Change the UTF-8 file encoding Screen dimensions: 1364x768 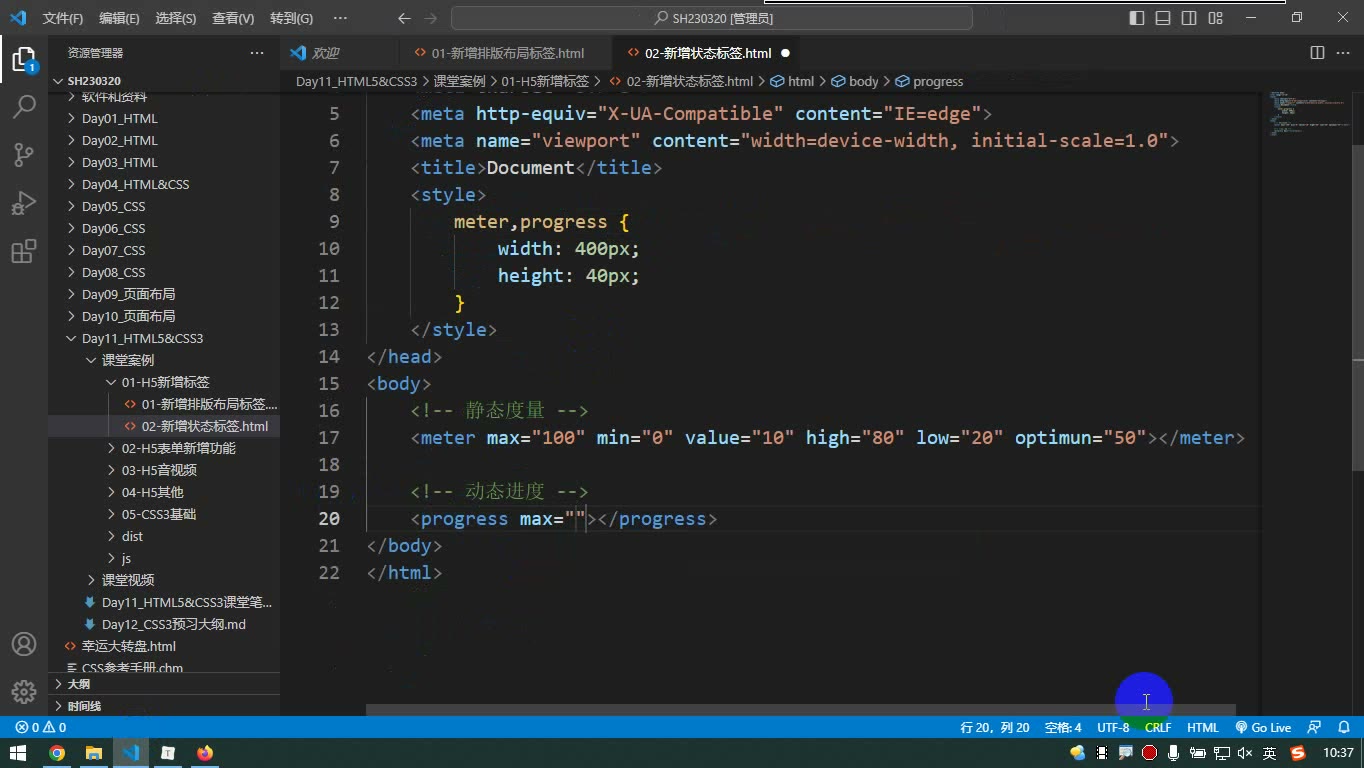tap(1113, 728)
